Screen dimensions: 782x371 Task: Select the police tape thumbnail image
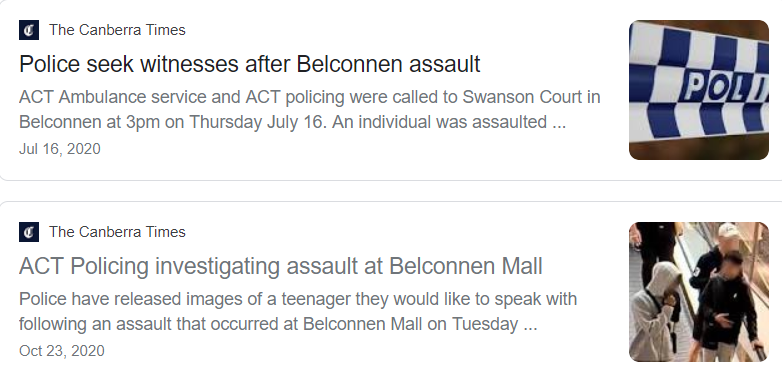[699, 90]
